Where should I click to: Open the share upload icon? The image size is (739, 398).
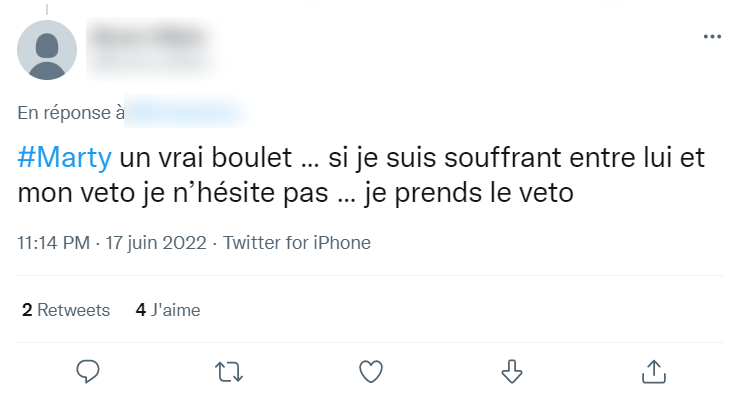tap(654, 372)
